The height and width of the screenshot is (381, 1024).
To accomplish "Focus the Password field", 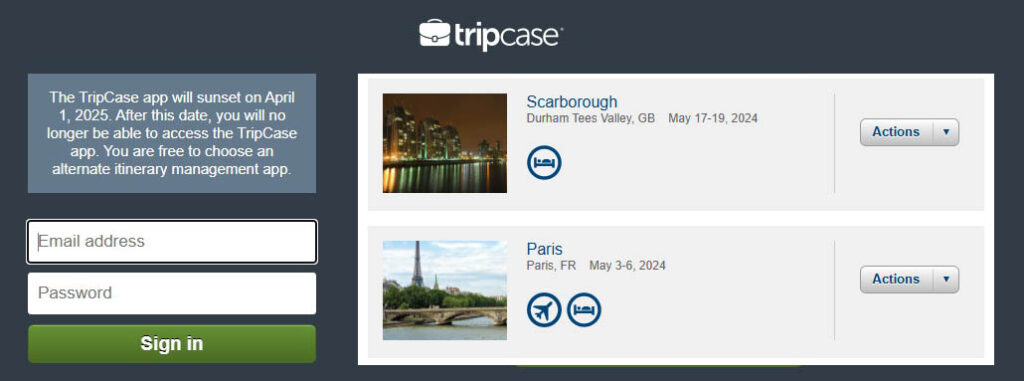I will click(172, 293).
